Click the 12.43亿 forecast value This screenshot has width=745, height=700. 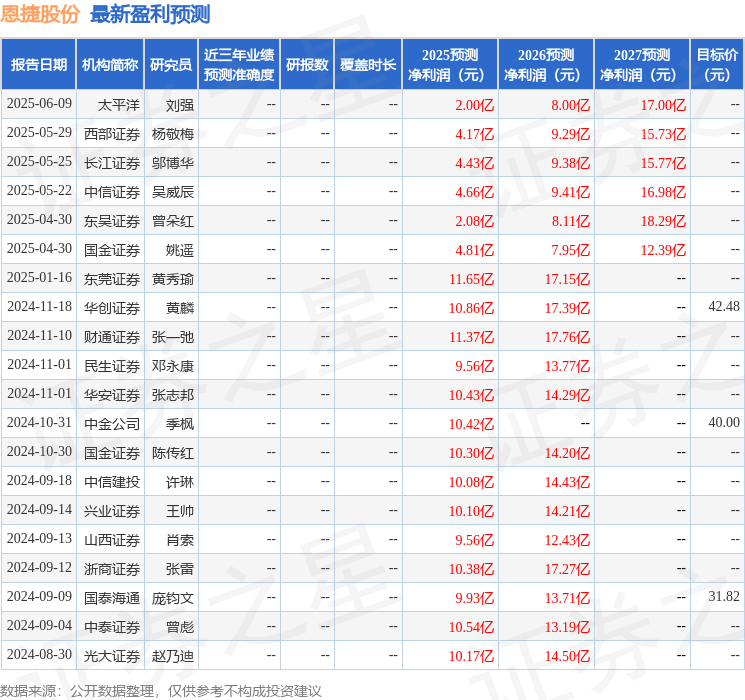[567, 539]
